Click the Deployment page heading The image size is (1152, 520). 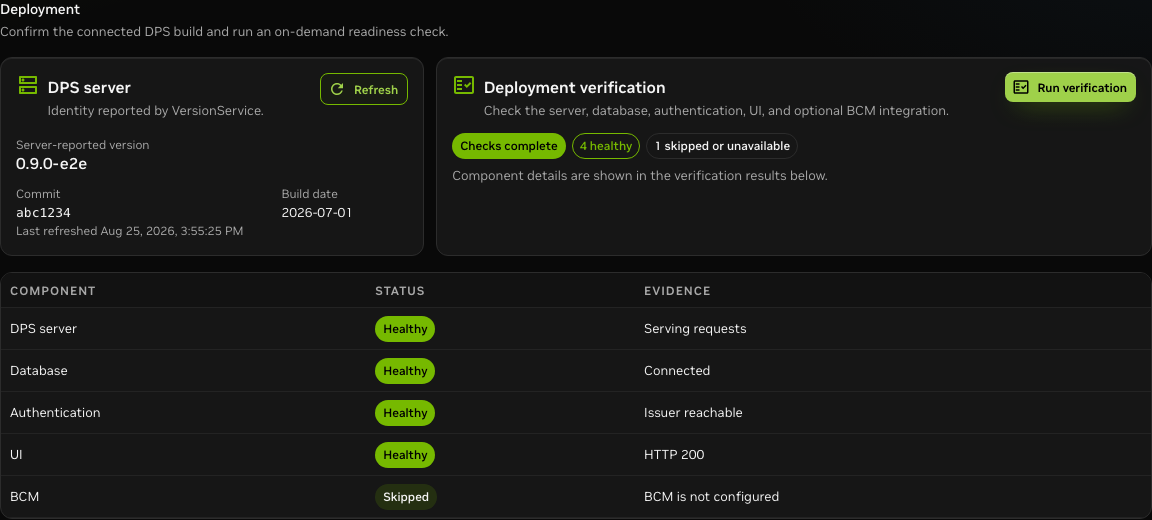click(x=40, y=10)
